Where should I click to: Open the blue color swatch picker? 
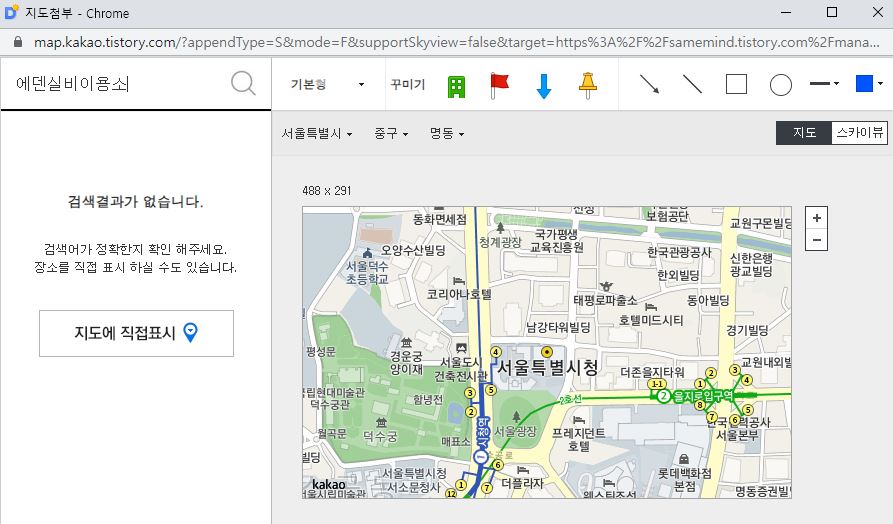[869, 84]
